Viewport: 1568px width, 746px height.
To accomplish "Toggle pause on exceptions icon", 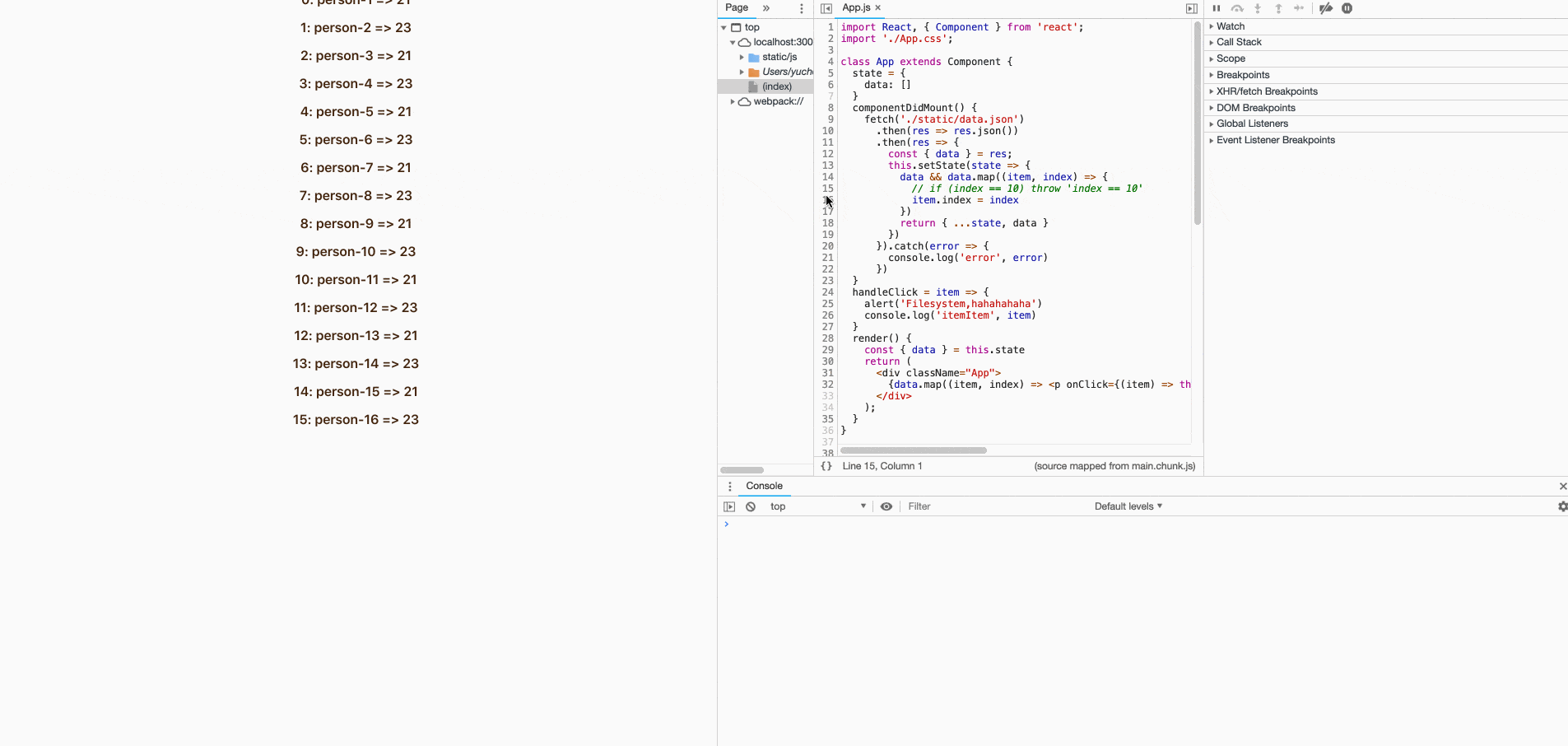I will pos(1347,8).
